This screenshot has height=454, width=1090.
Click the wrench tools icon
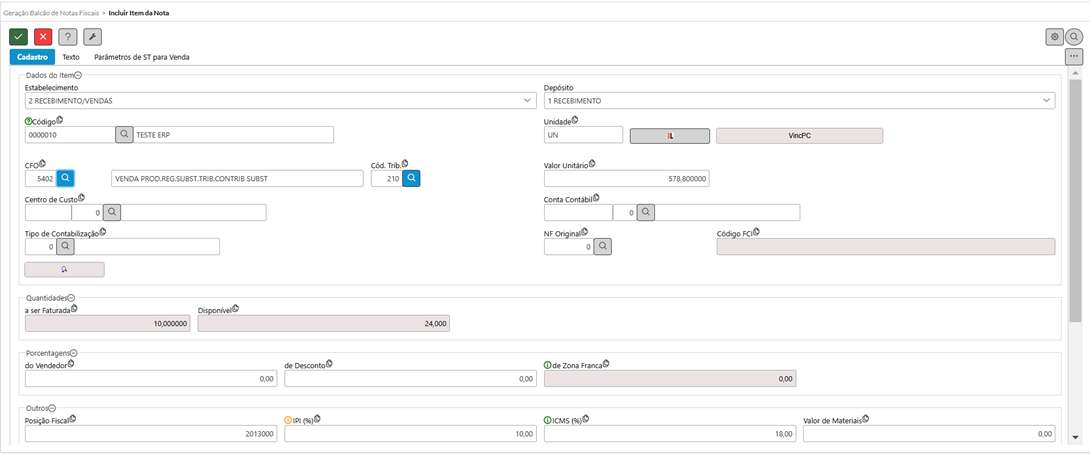[x=92, y=37]
